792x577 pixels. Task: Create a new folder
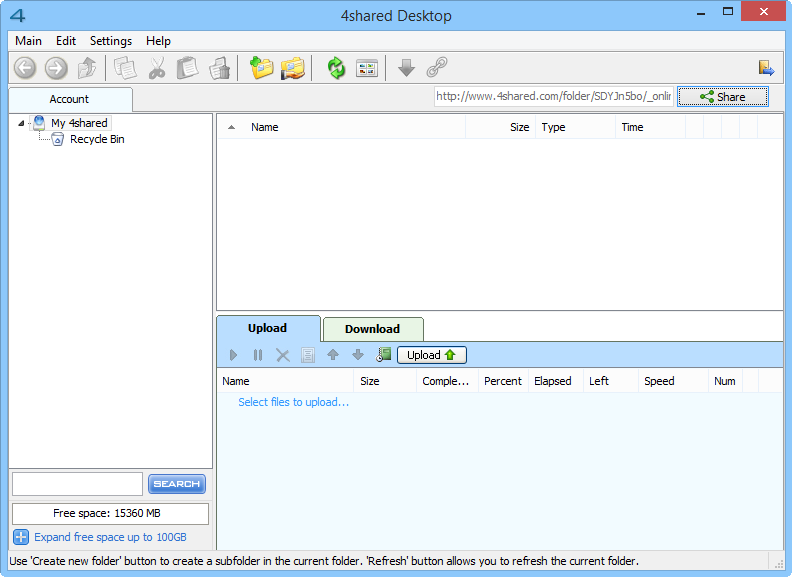tap(262, 68)
